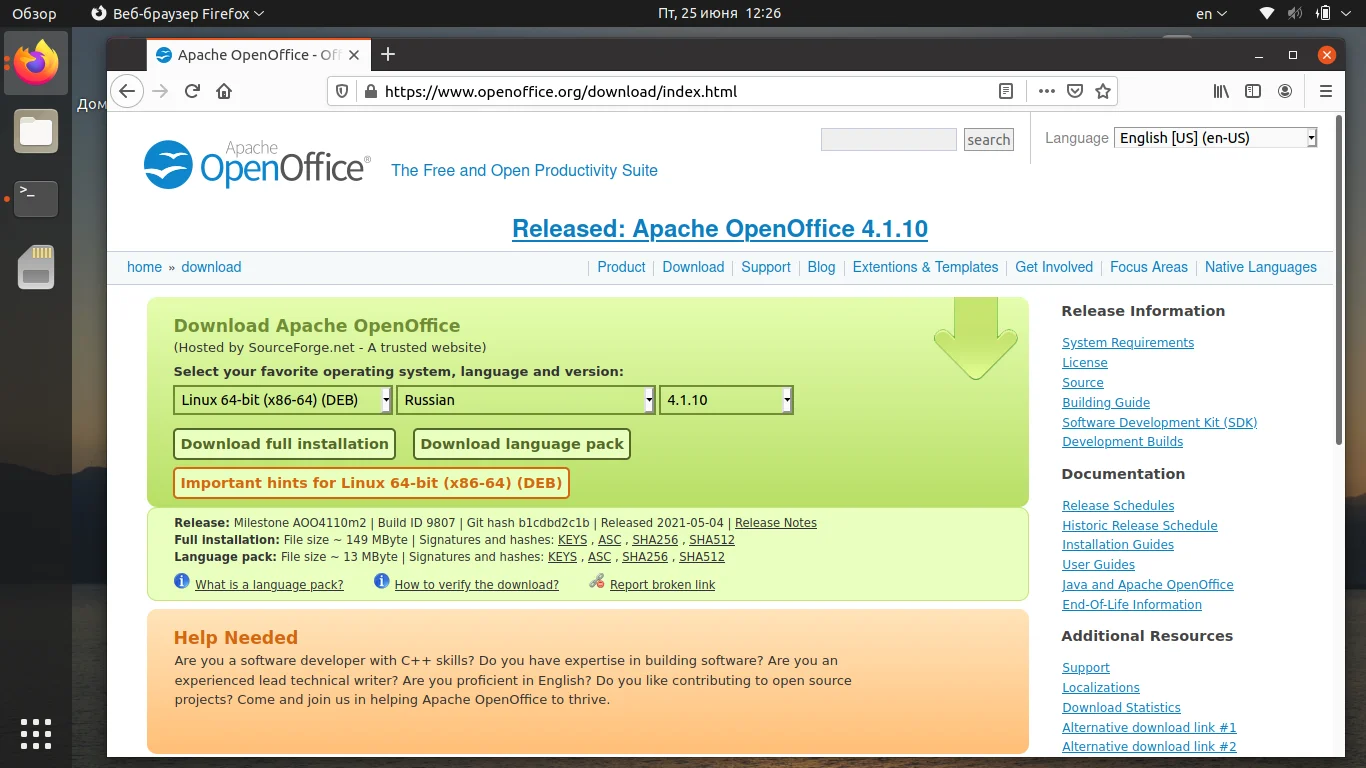The image size is (1366, 768).
Task: Show Firefox sidebars
Action: tap(1253, 91)
